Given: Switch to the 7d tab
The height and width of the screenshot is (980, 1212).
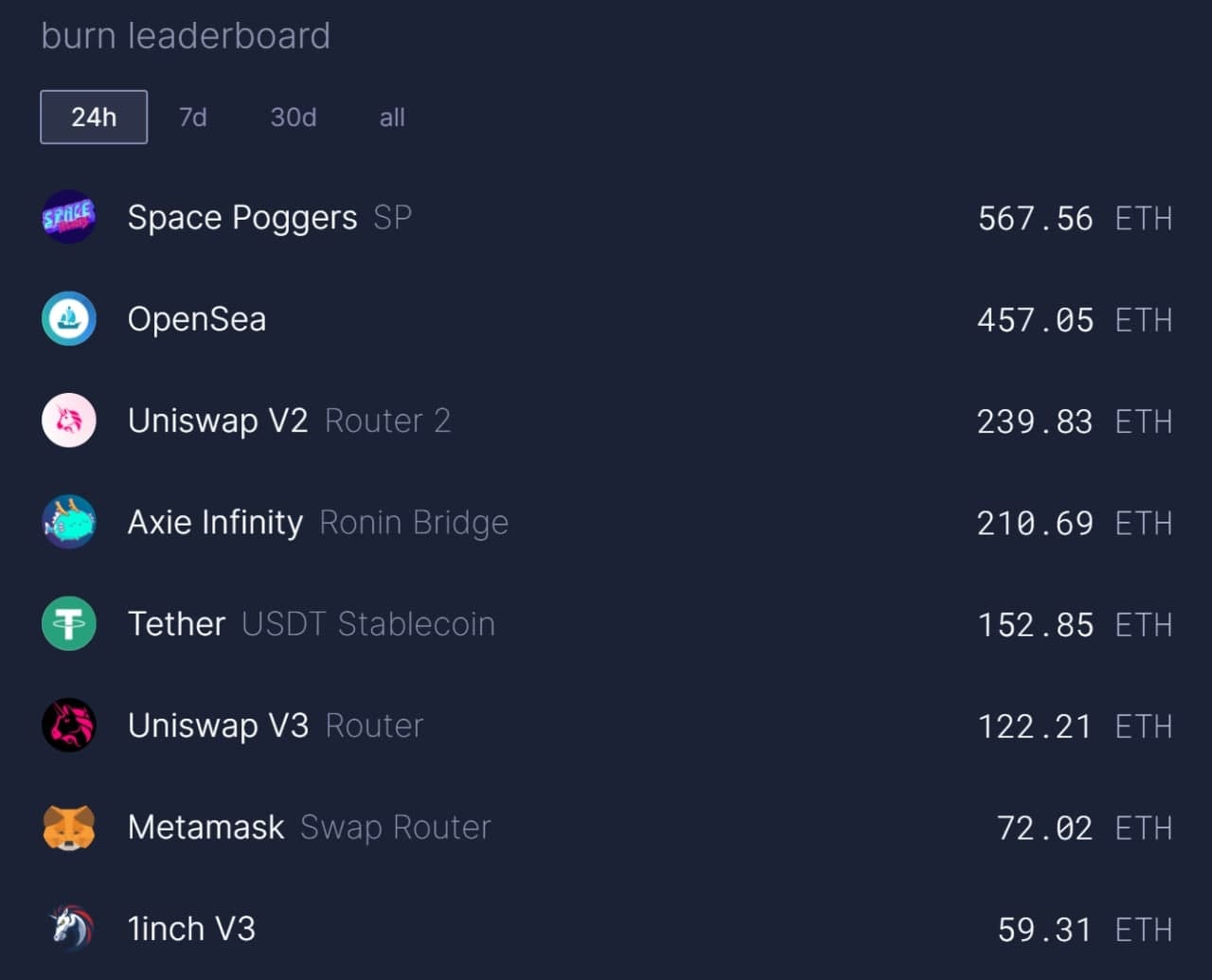Looking at the screenshot, I should pyautogui.click(x=193, y=117).
